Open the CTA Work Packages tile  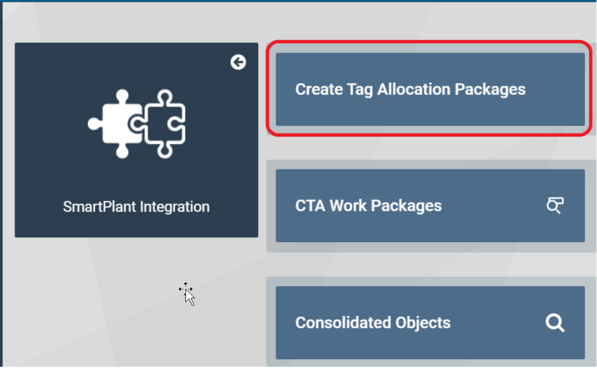click(430, 206)
